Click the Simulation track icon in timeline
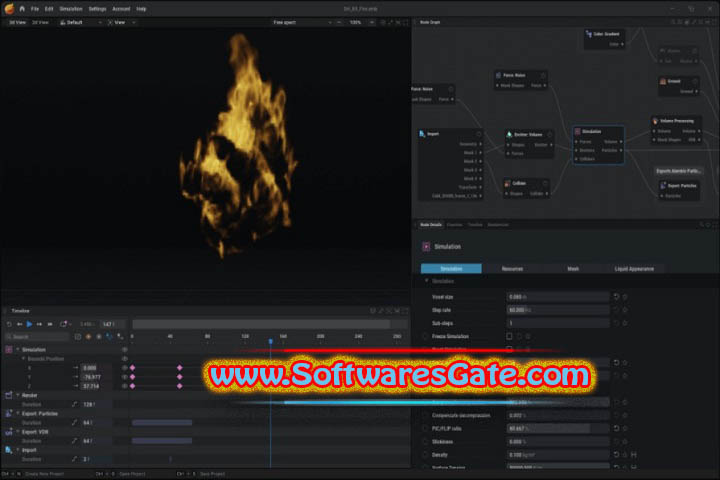 pos(8,350)
